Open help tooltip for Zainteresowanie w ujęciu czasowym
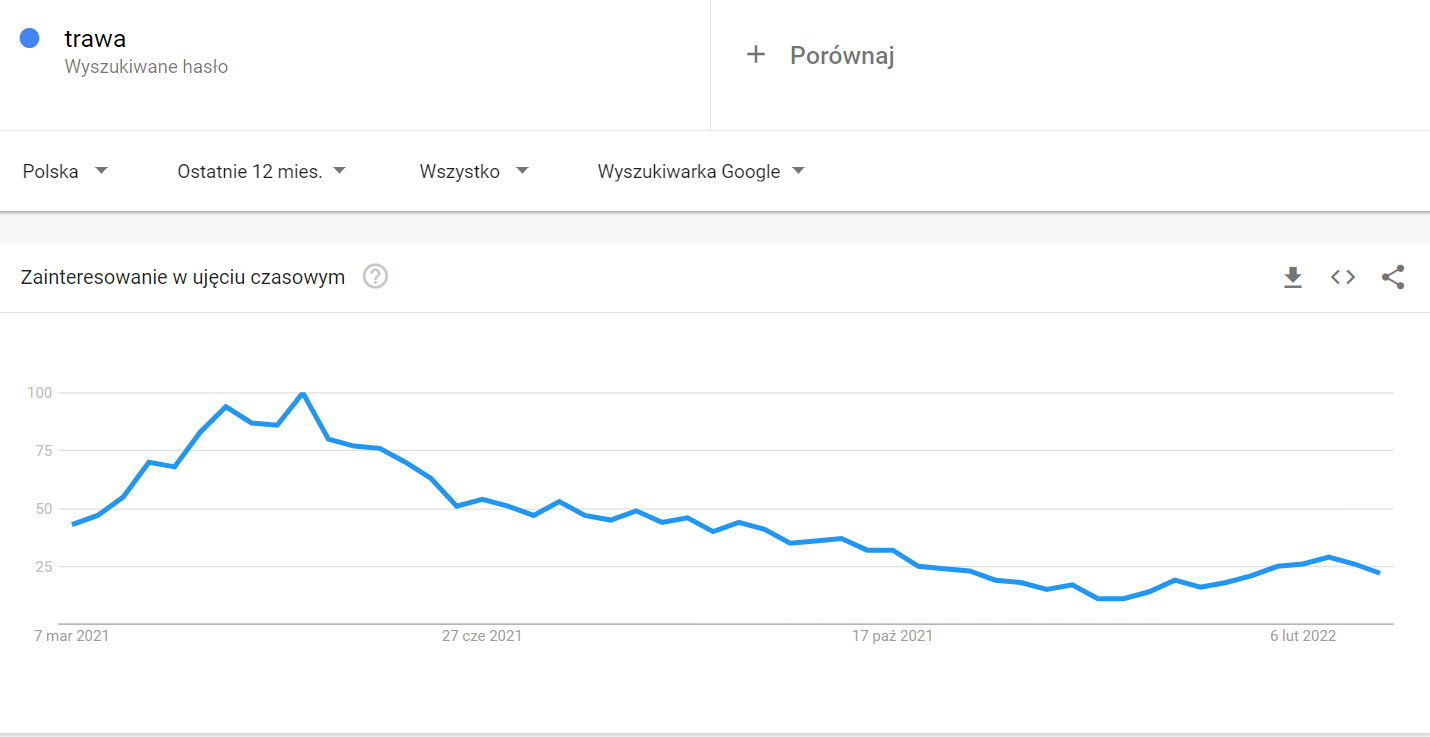Image resolution: width=1430 pixels, height=737 pixels. click(375, 276)
